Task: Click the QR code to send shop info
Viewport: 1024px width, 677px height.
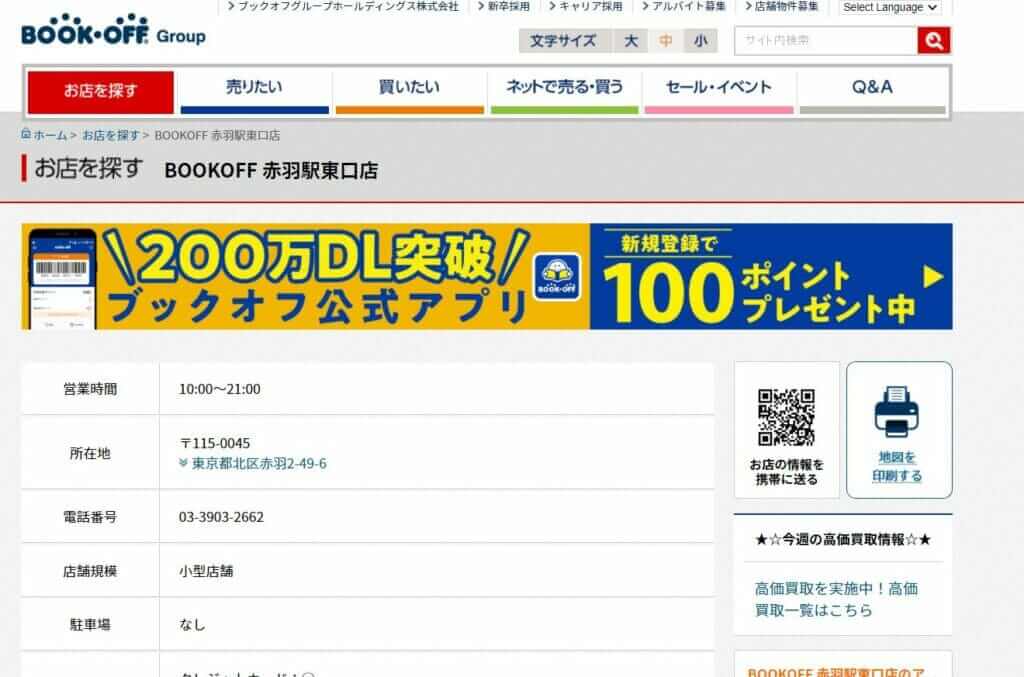Action: [786, 418]
